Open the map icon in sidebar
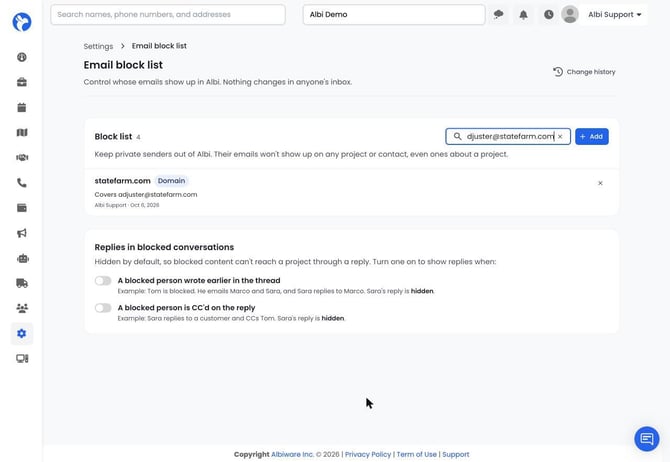This screenshot has width=670, height=462. tap(22, 132)
